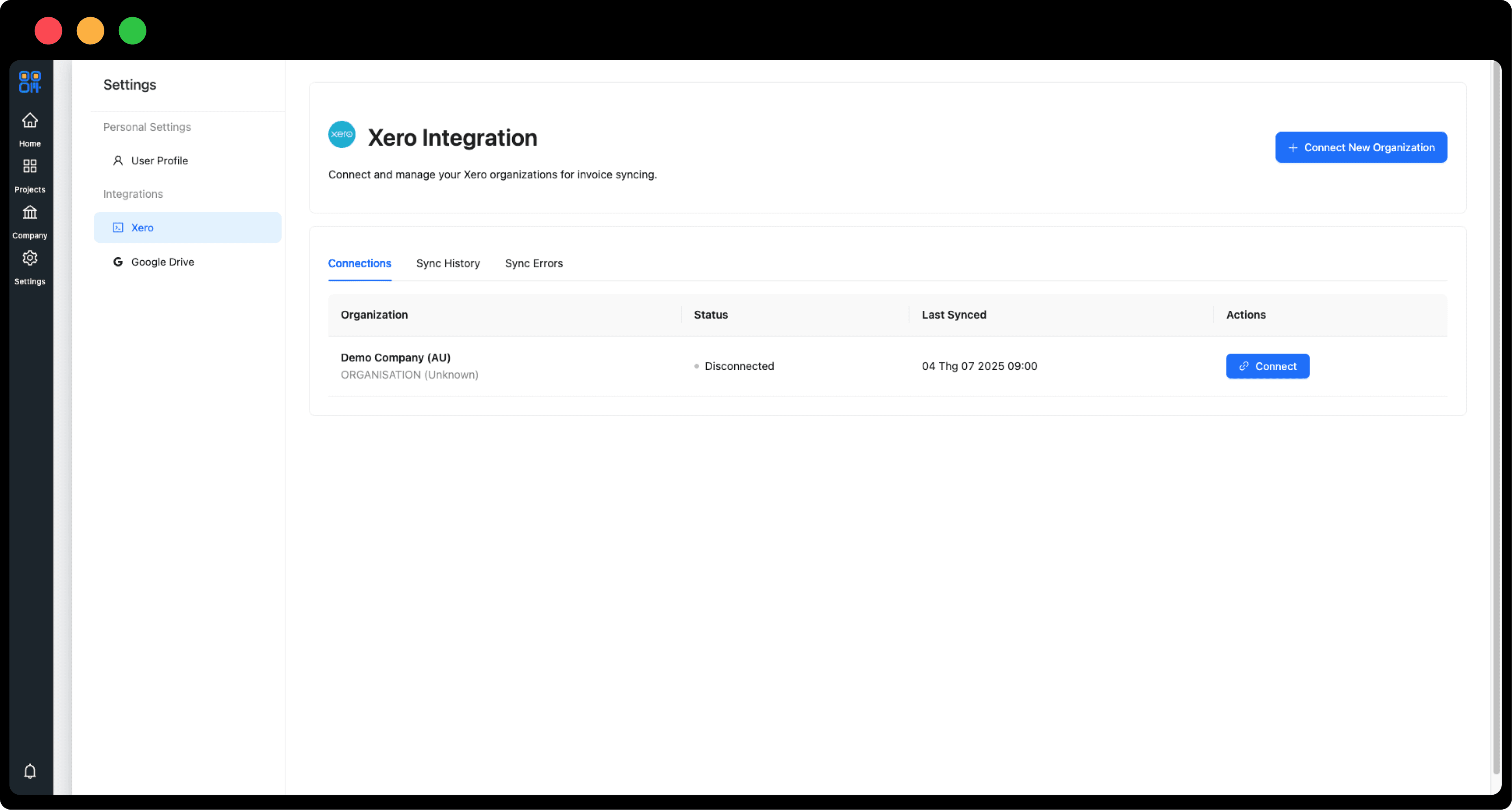
Task: Click Connect New Organization button
Action: coord(1360,147)
